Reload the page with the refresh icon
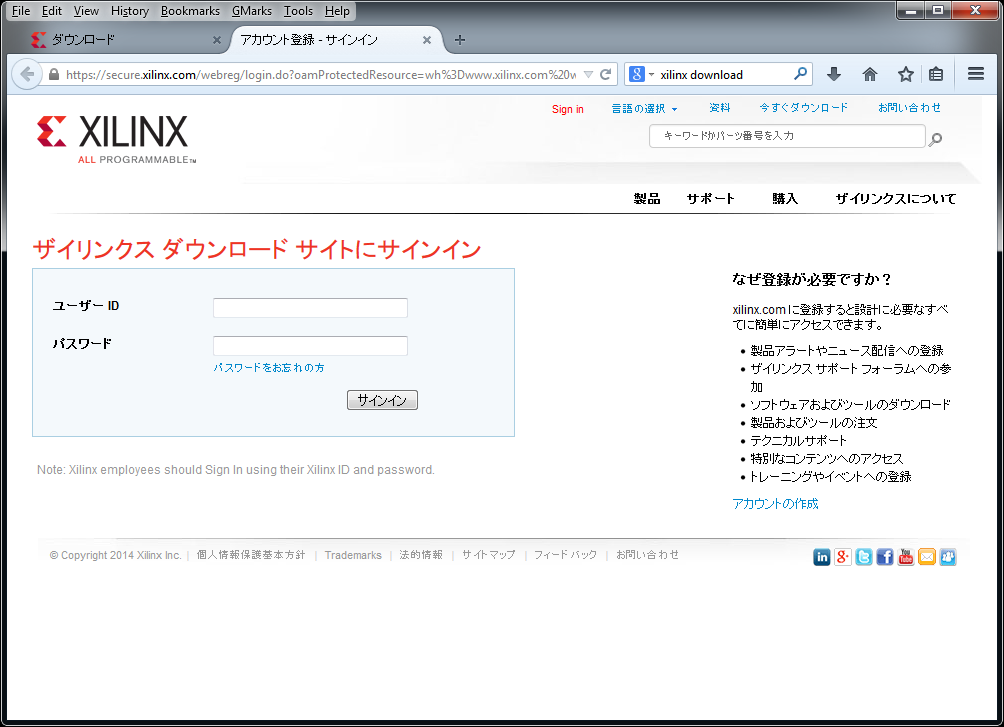This screenshot has width=1004, height=727. coord(605,74)
